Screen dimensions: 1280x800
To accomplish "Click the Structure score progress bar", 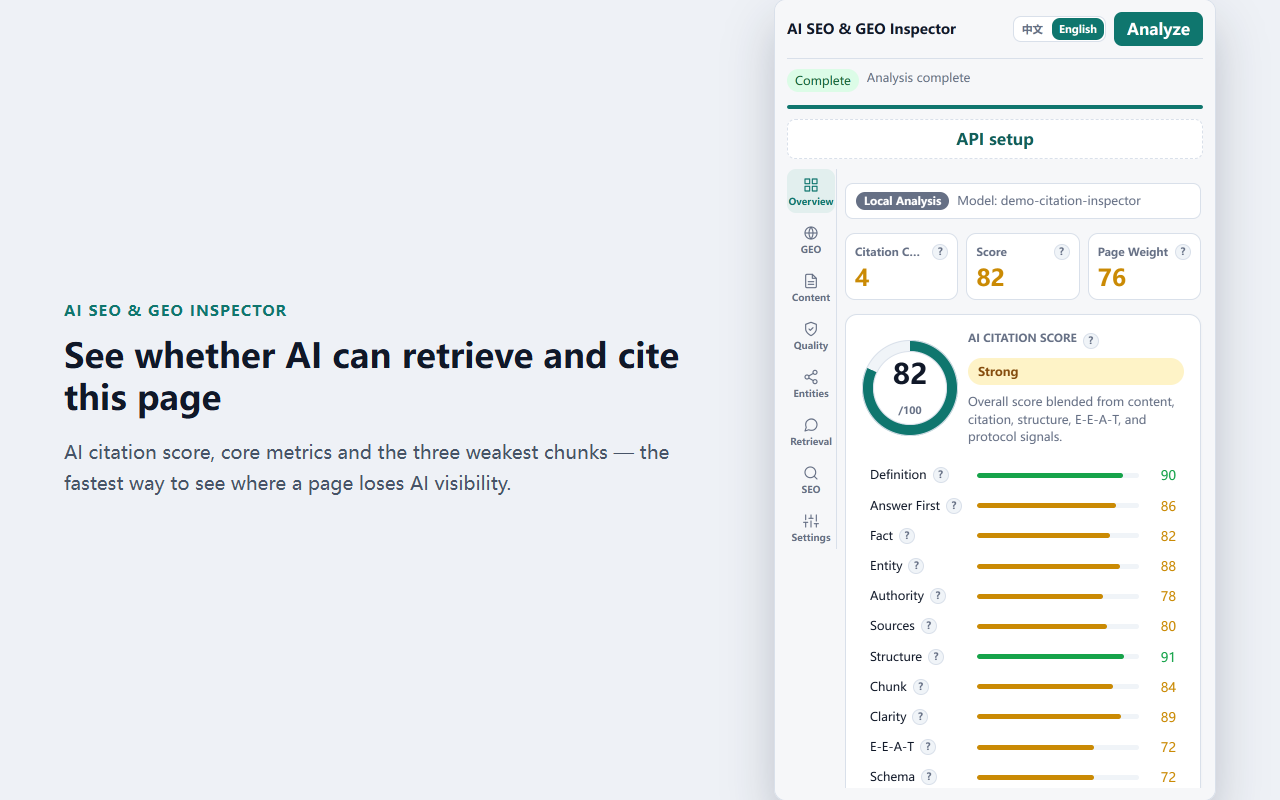I will [x=1058, y=657].
